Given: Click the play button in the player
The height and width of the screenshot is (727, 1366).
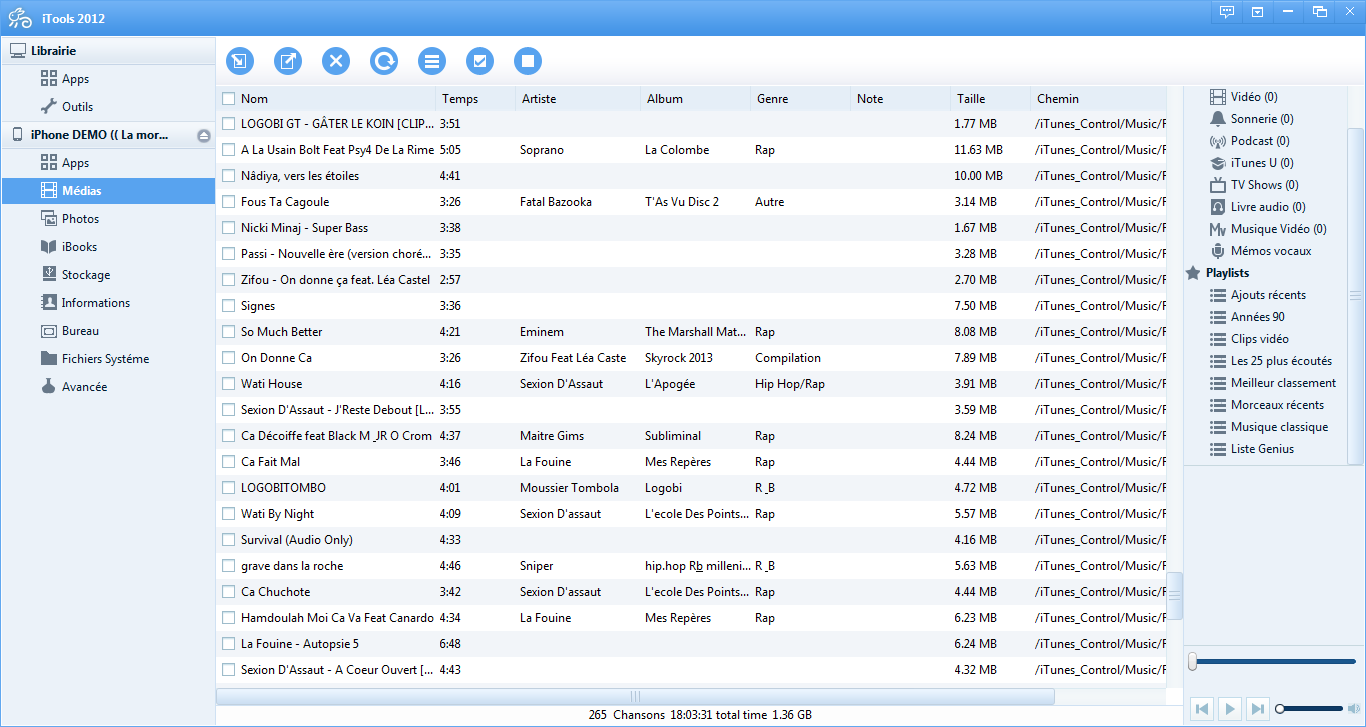Looking at the screenshot, I should click(1230, 709).
